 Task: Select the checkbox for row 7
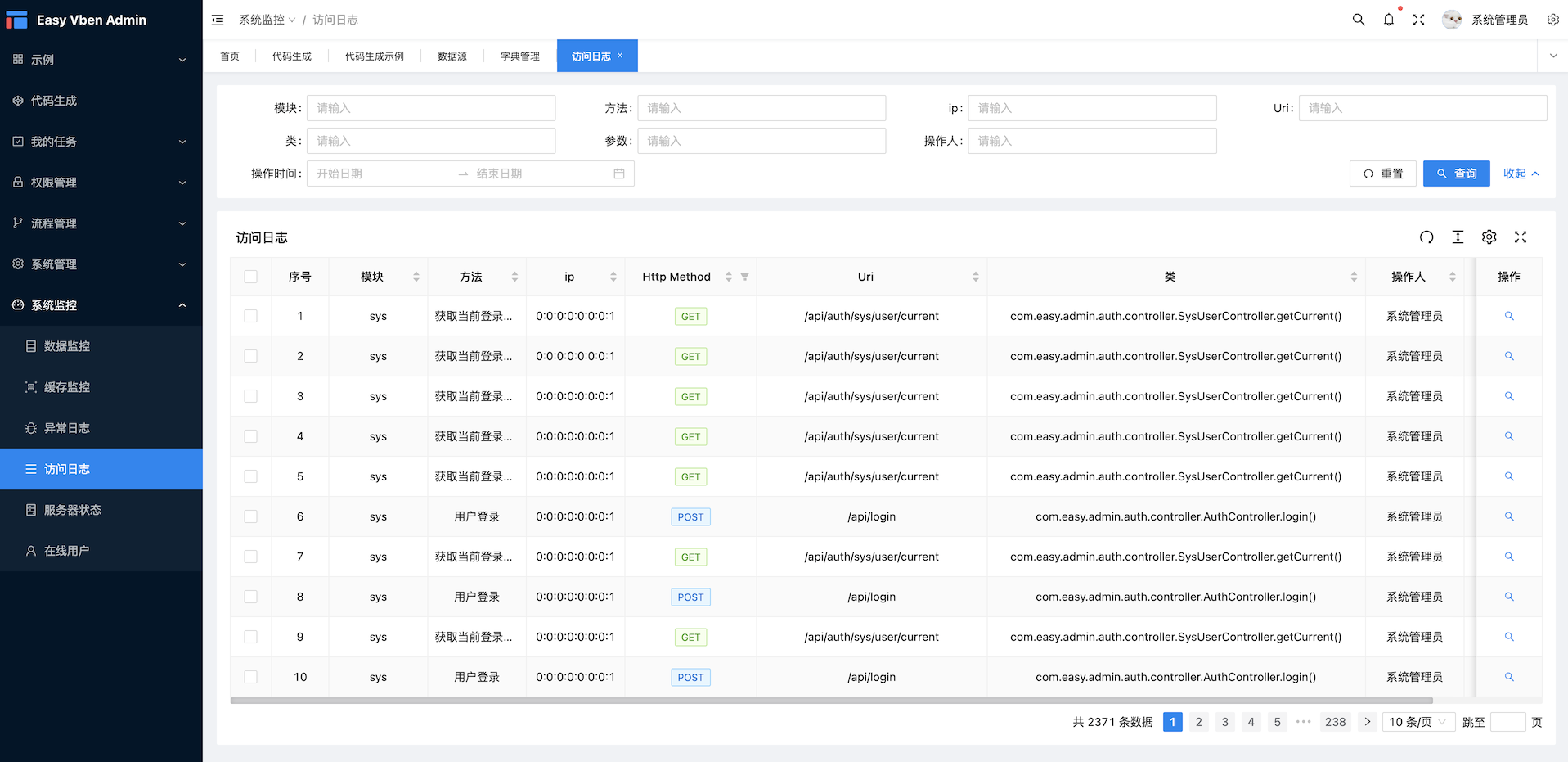[251, 557]
